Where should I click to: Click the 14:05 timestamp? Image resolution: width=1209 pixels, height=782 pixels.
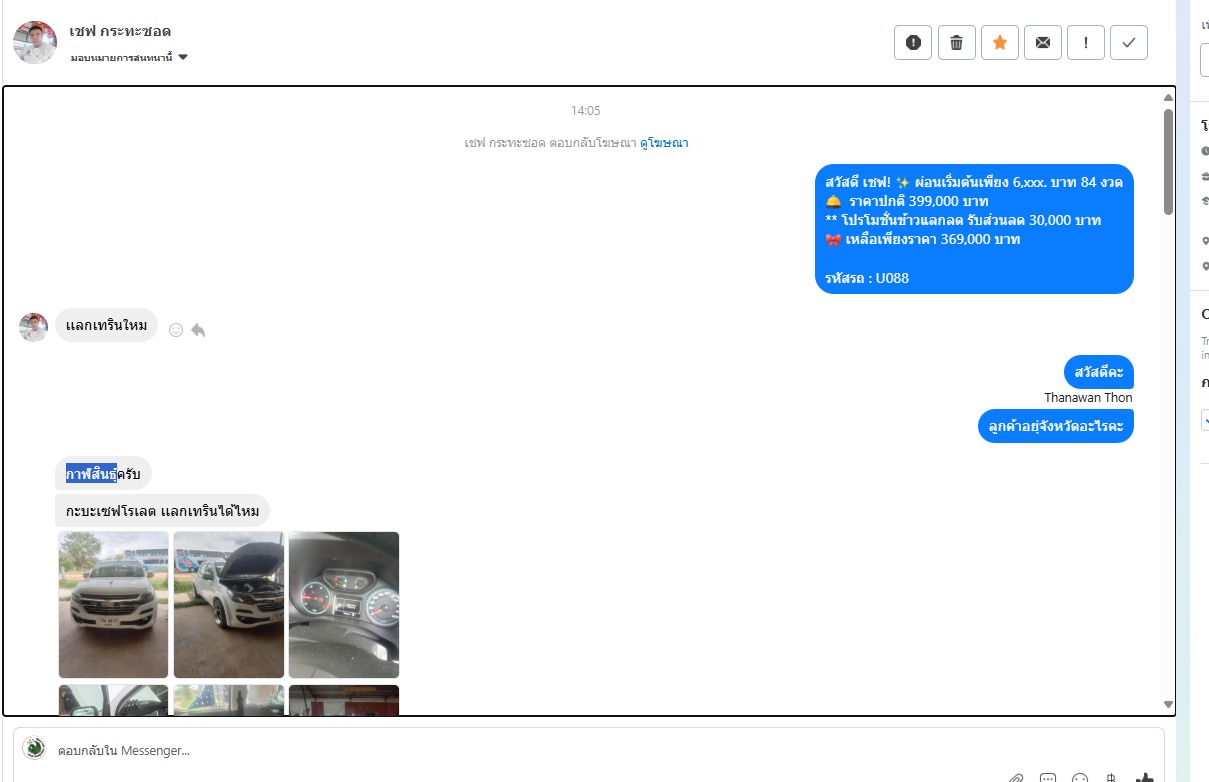[586, 111]
